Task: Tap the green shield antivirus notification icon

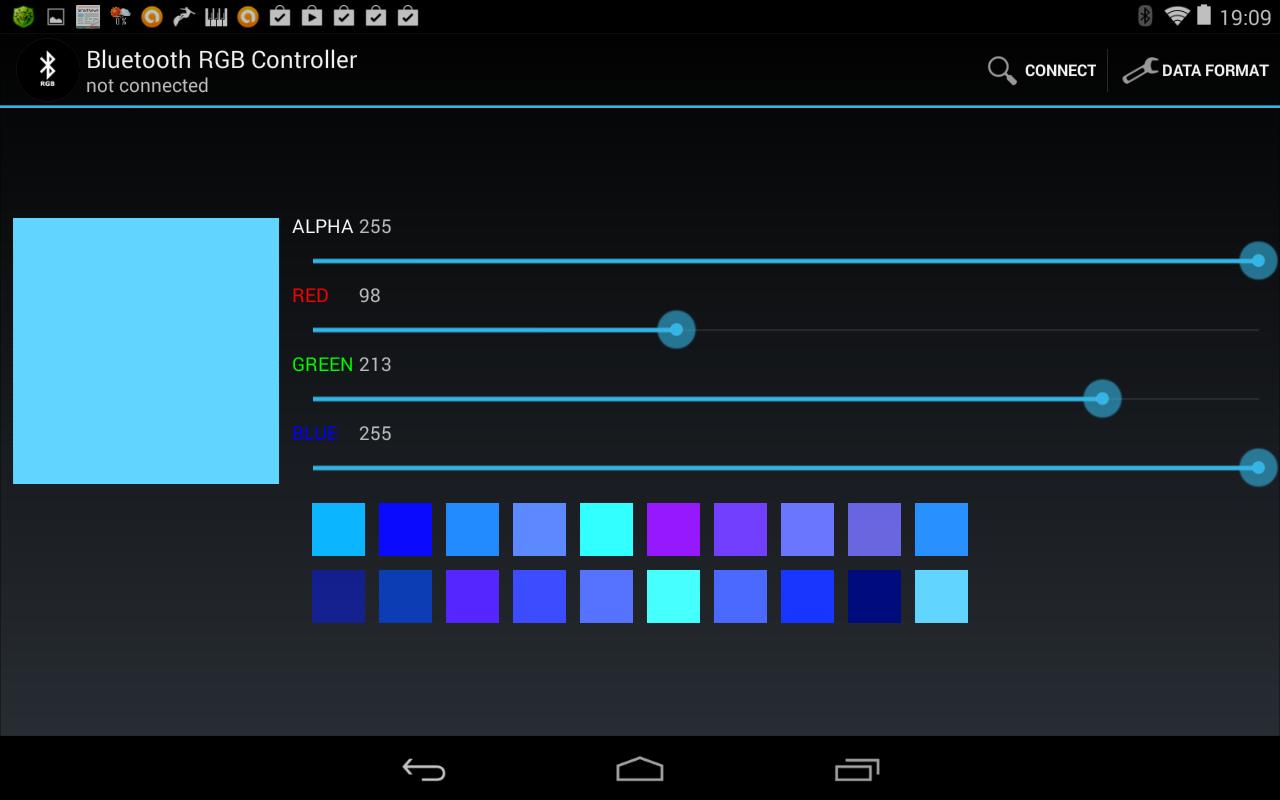Action: (22, 15)
